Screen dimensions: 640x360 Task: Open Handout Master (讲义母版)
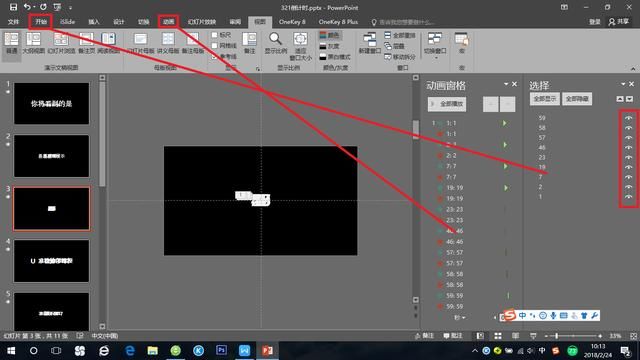click(168, 43)
